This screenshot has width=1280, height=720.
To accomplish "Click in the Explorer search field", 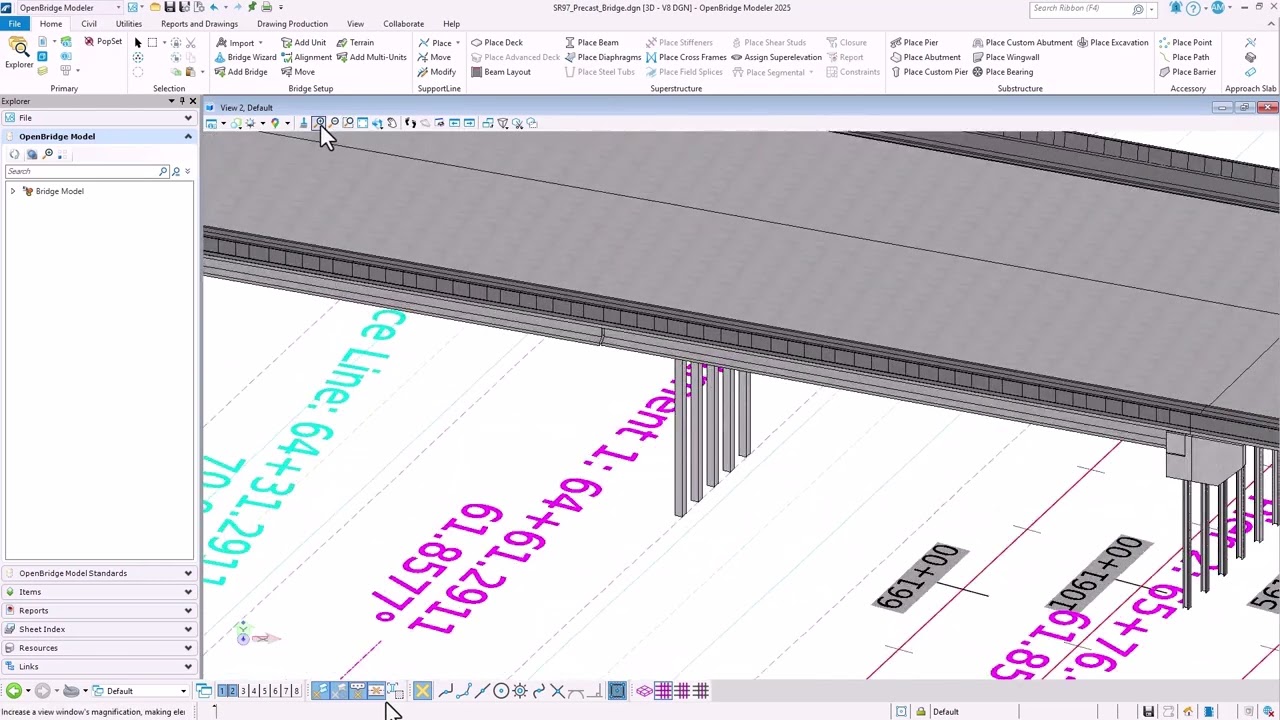I will click(82, 171).
